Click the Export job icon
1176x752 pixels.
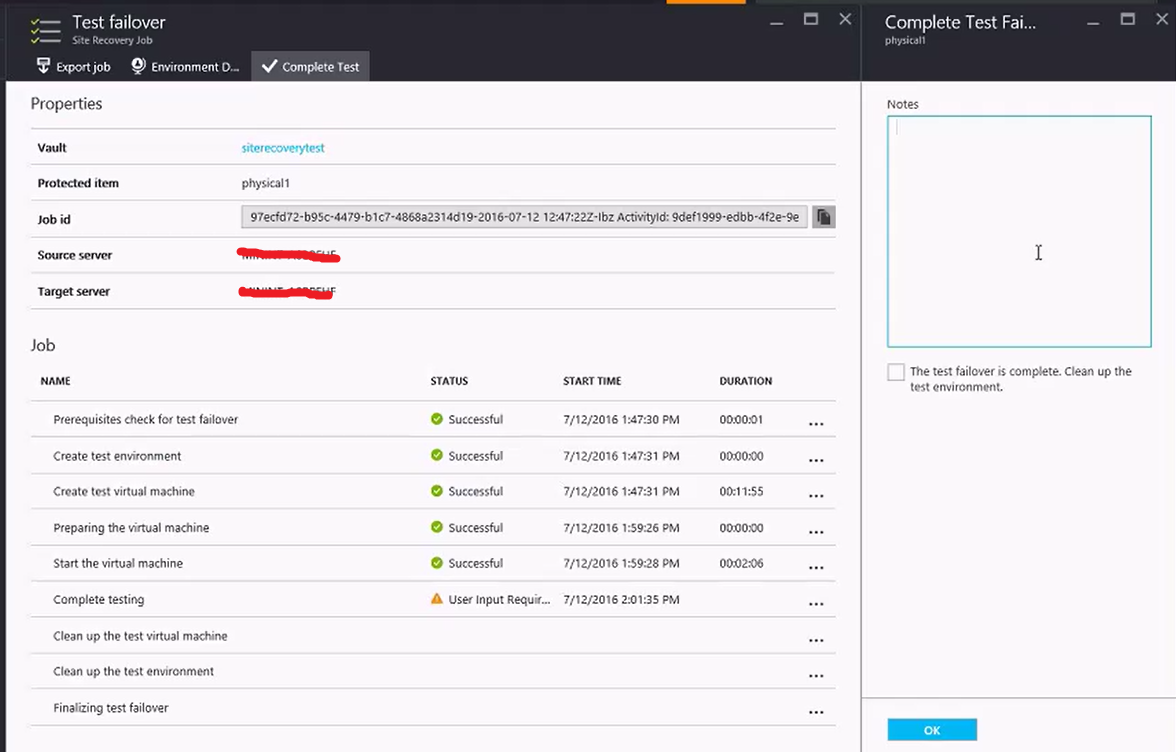coord(44,66)
